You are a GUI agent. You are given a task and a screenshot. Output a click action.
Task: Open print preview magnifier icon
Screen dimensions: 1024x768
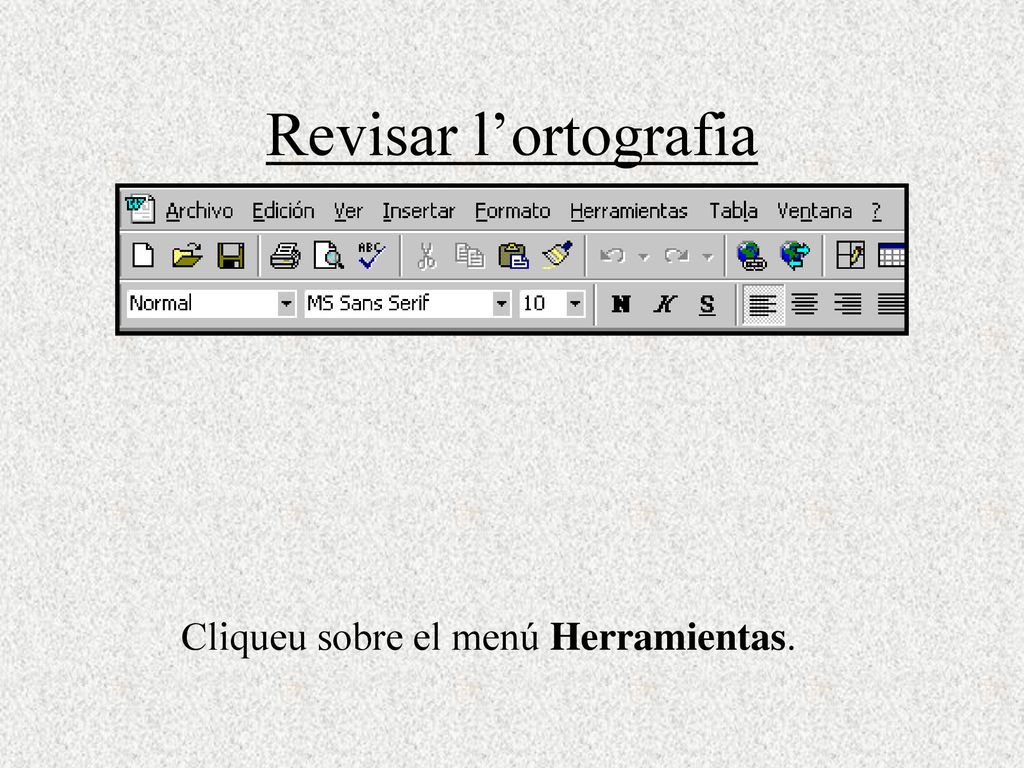point(328,255)
